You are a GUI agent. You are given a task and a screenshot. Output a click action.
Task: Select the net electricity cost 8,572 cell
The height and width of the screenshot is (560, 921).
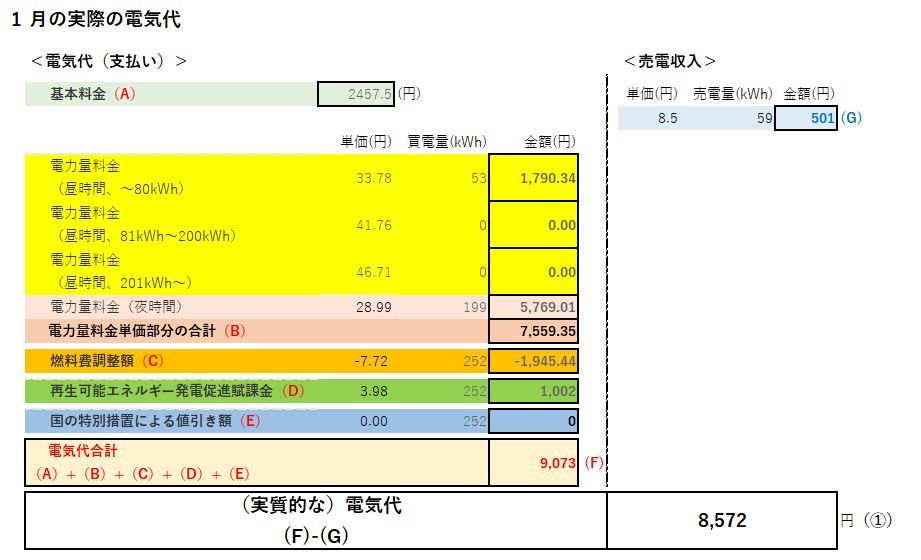(x=721, y=520)
